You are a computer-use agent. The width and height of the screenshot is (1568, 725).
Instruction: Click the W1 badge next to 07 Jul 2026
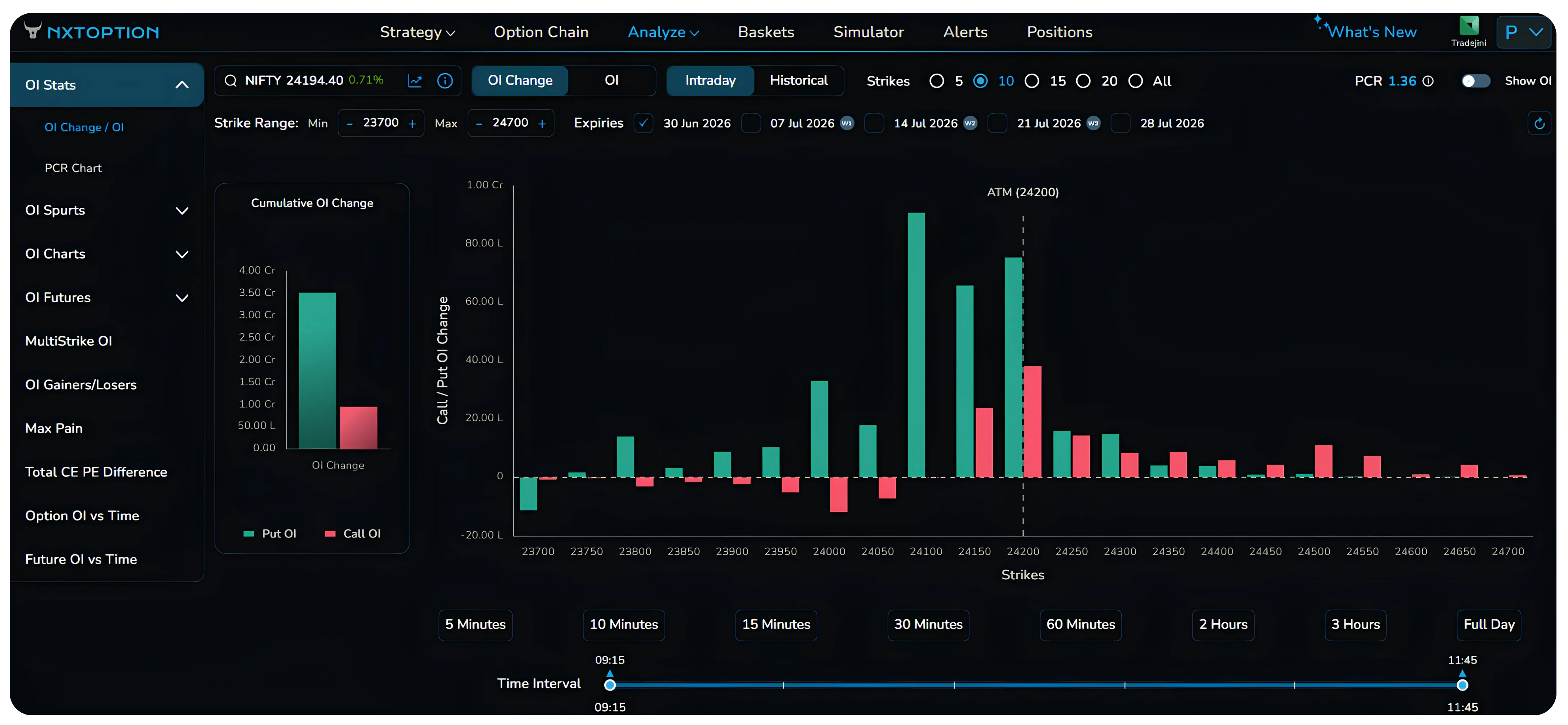click(847, 123)
